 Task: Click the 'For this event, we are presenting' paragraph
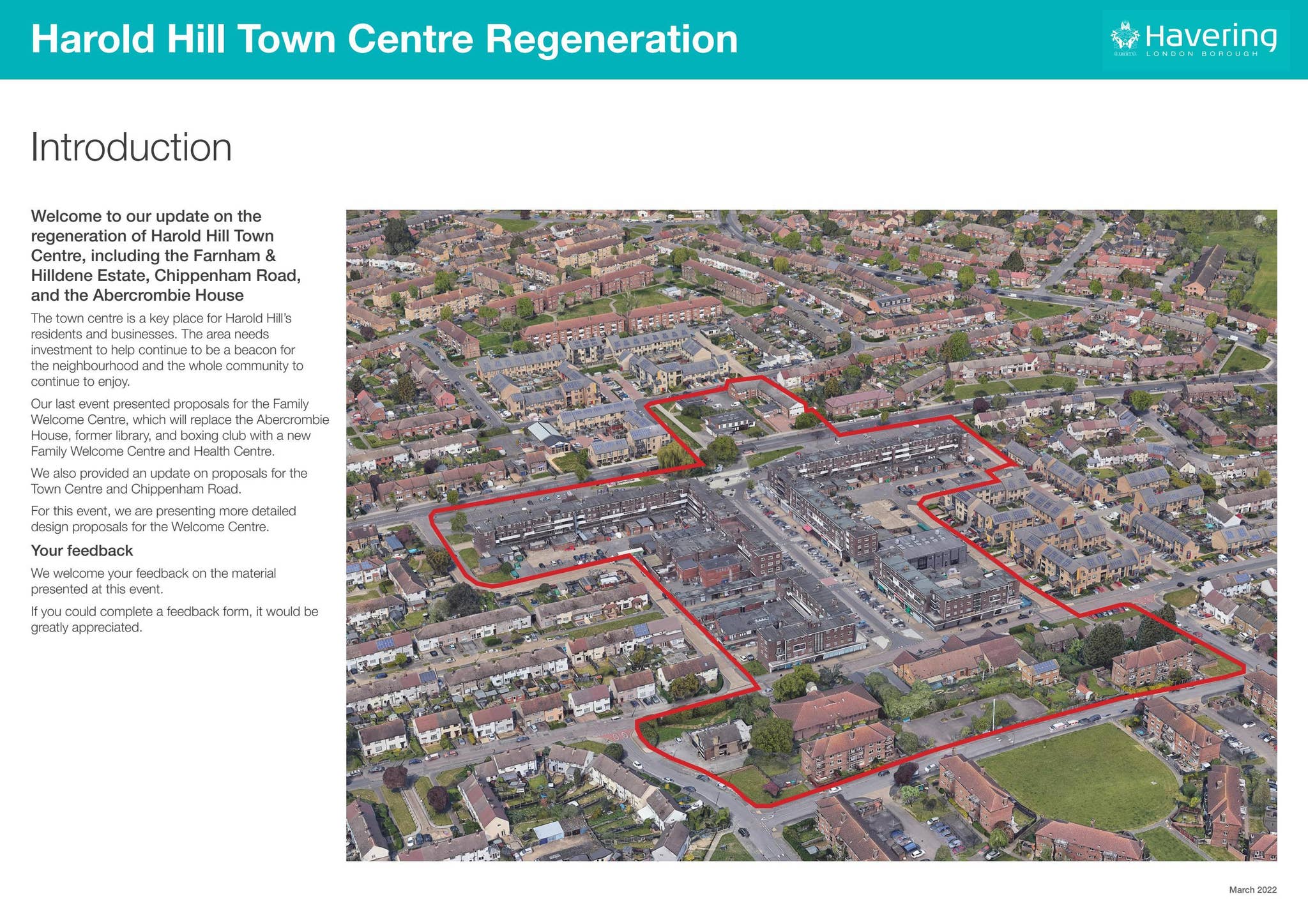[x=163, y=519]
